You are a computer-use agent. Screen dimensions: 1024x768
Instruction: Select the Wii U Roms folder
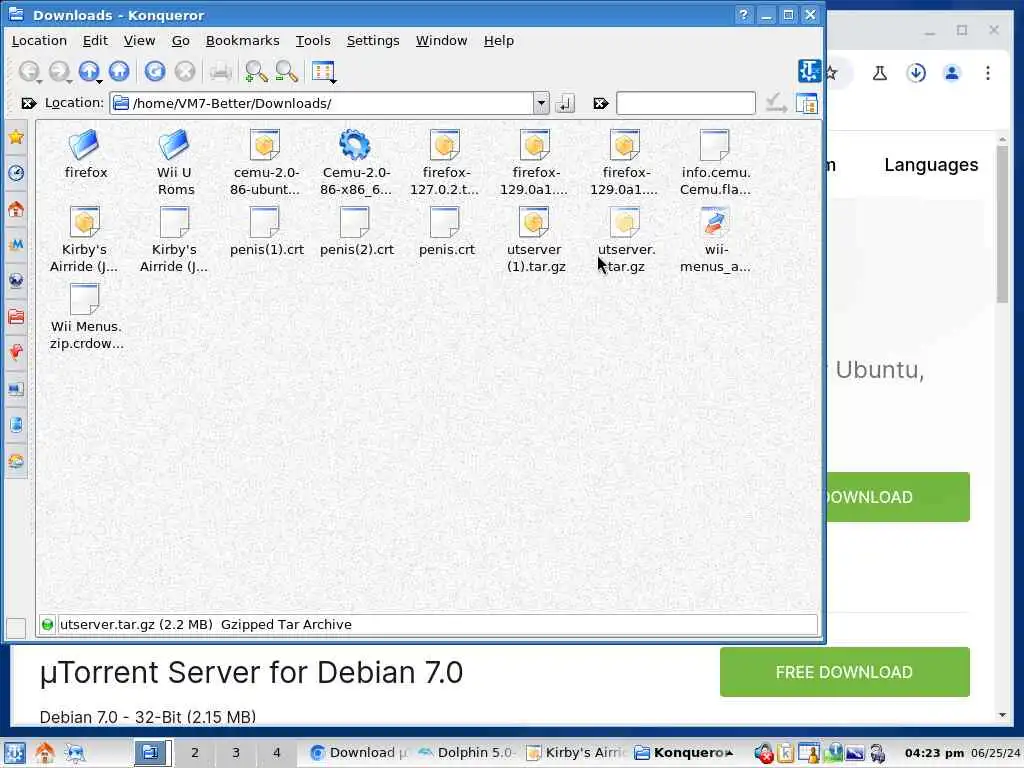click(x=175, y=163)
